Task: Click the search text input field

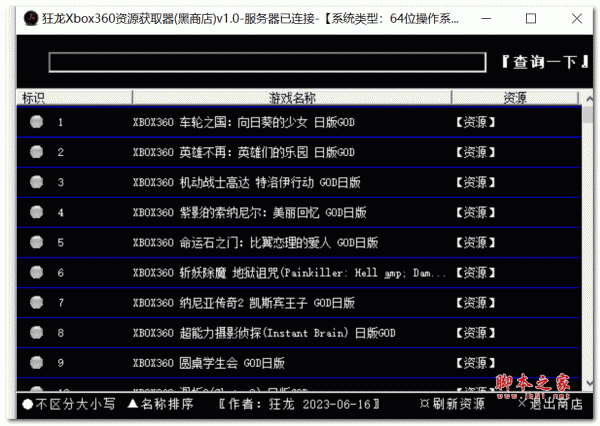Action: [x=270, y=62]
